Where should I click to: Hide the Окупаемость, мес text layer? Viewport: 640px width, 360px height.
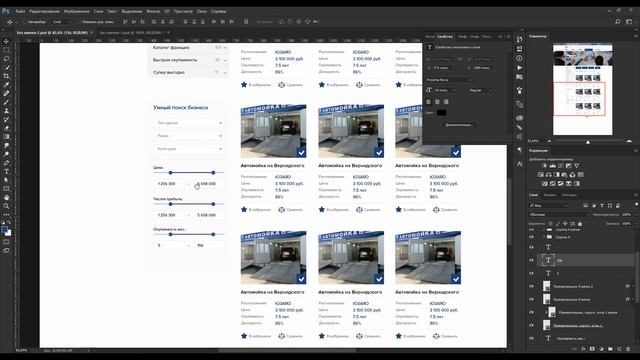[x=531, y=338]
